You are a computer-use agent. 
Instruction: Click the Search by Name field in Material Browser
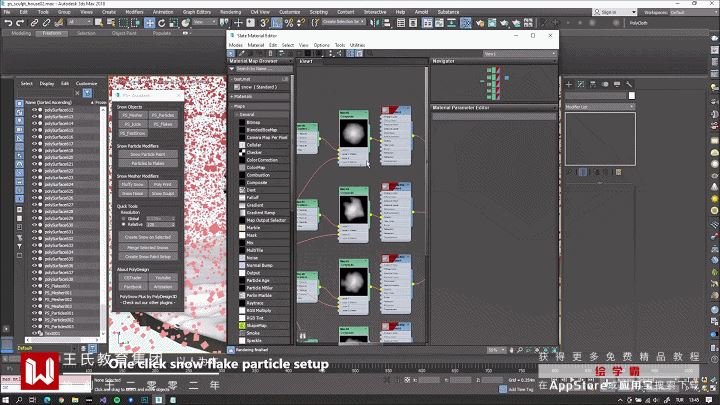click(264, 69)
